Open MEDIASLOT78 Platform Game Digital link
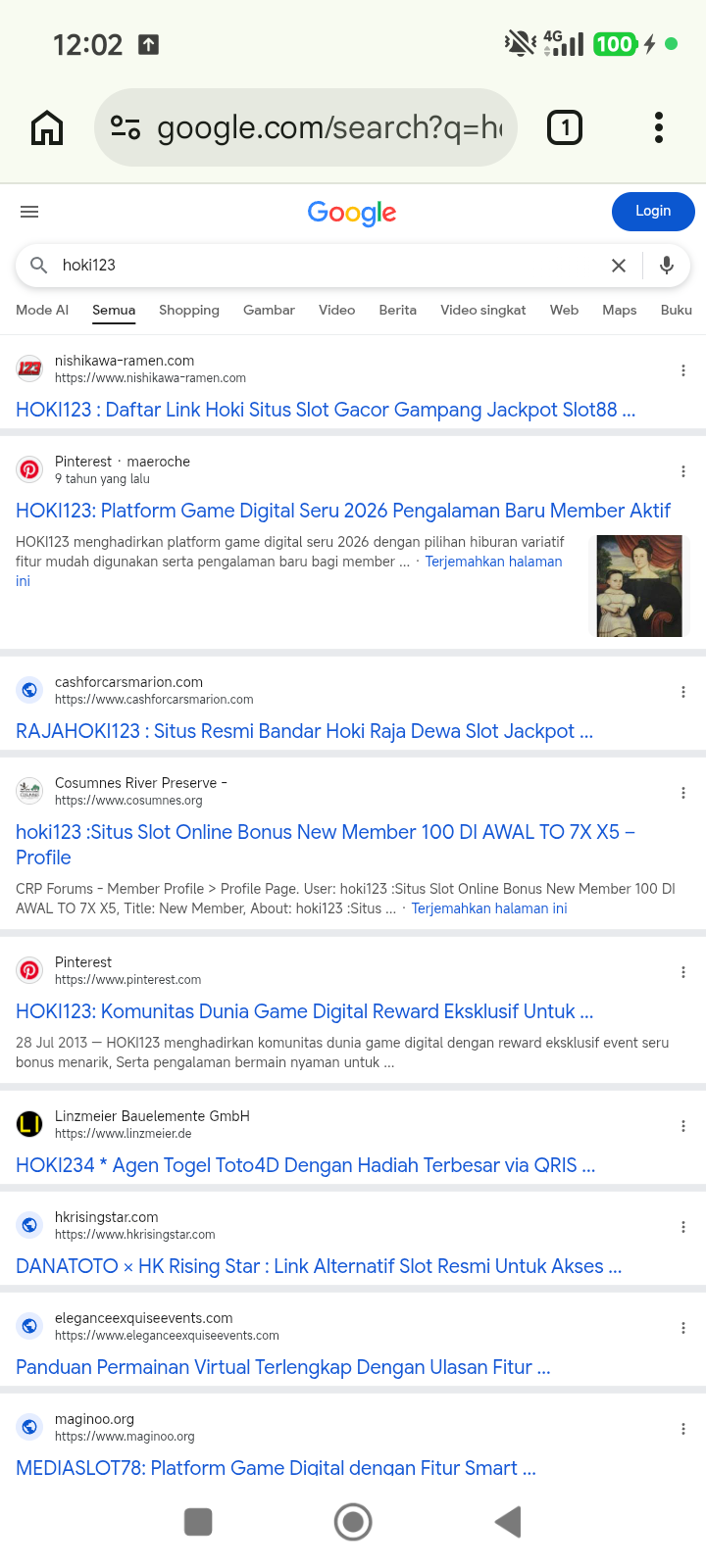 [x=276, y=1468]
